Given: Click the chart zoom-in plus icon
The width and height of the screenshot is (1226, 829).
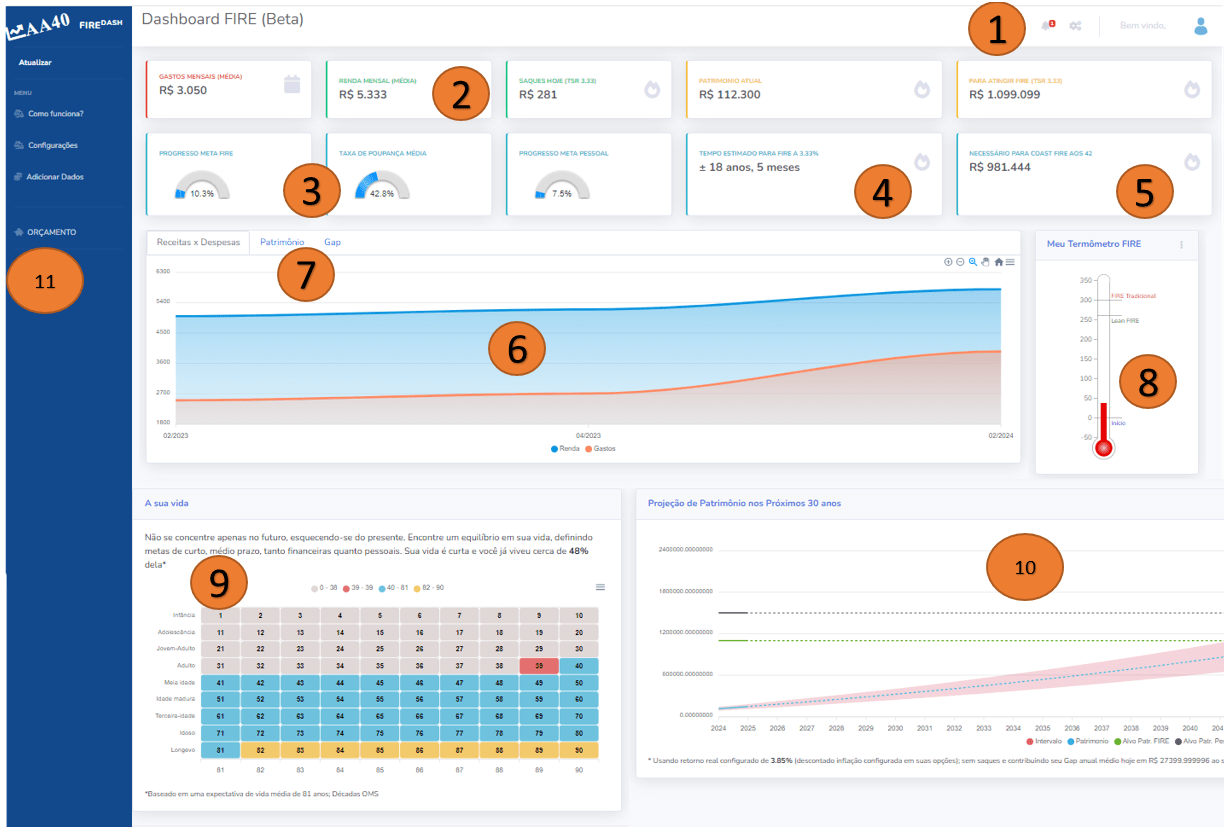Looking at the screenshot, I should click(948, 262).
